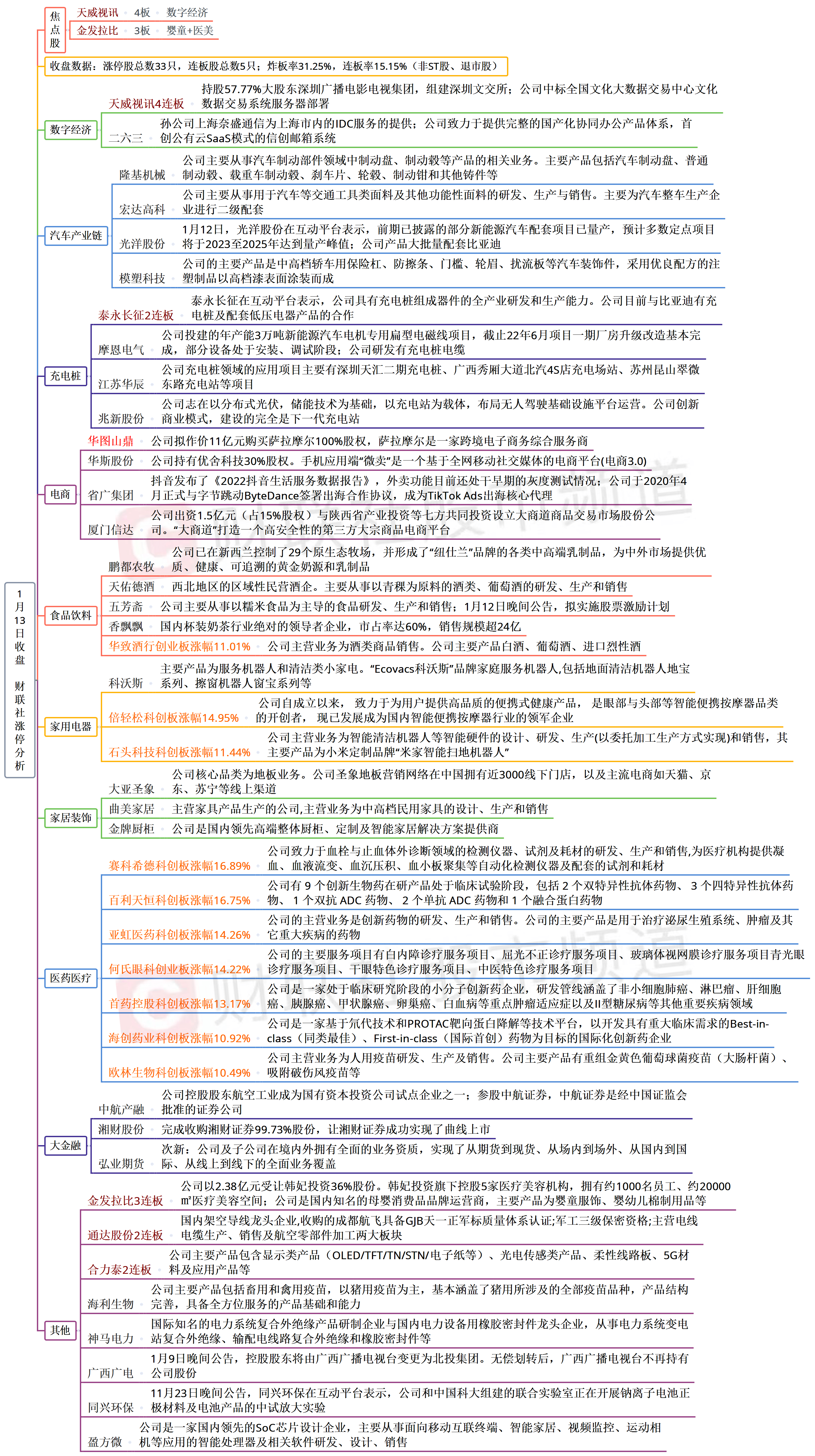Click the 金牌厨柜 stock label
This screenshot has height=1456, width=815.
point(132,829)
